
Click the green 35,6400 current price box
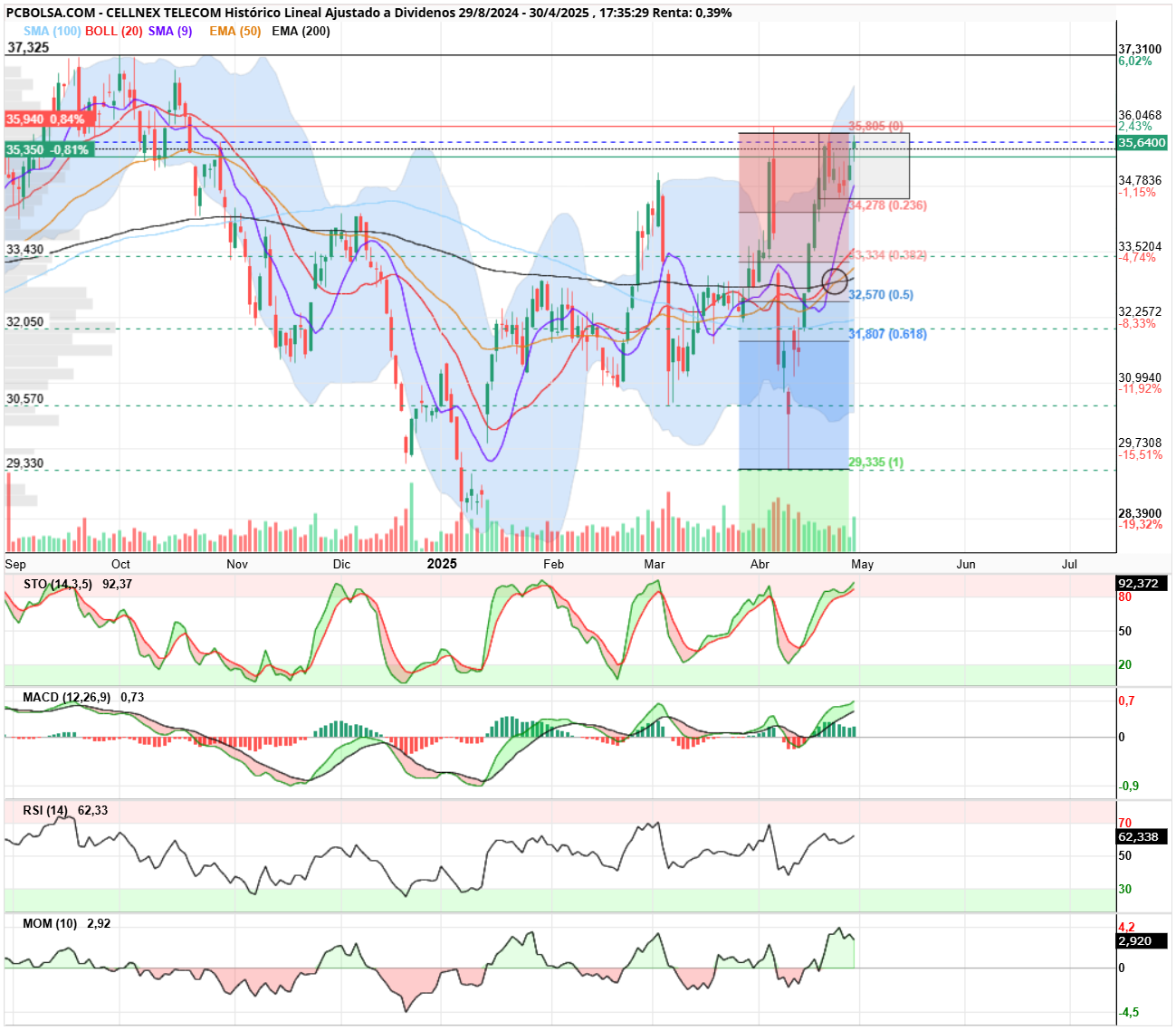point(1142,143)
